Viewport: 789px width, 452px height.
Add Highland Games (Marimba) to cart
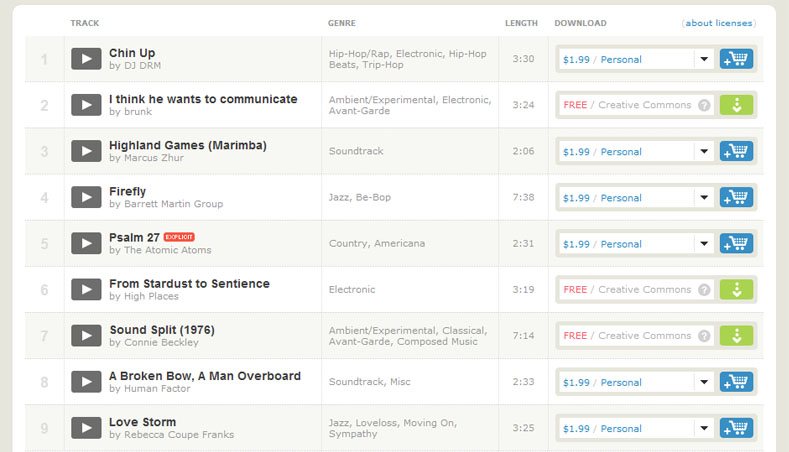[736, 151]
